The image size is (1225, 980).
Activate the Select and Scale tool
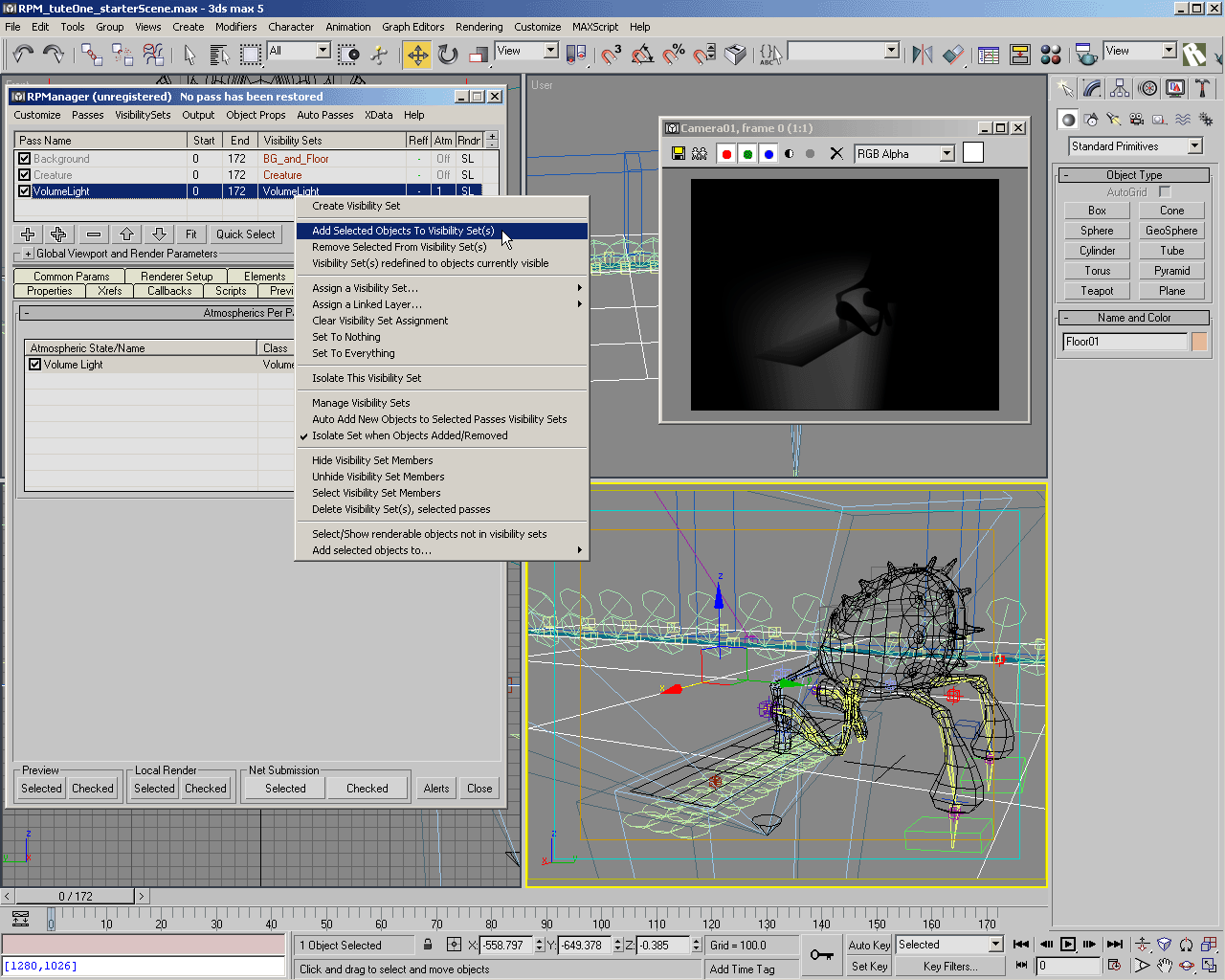tap(478, 54)
